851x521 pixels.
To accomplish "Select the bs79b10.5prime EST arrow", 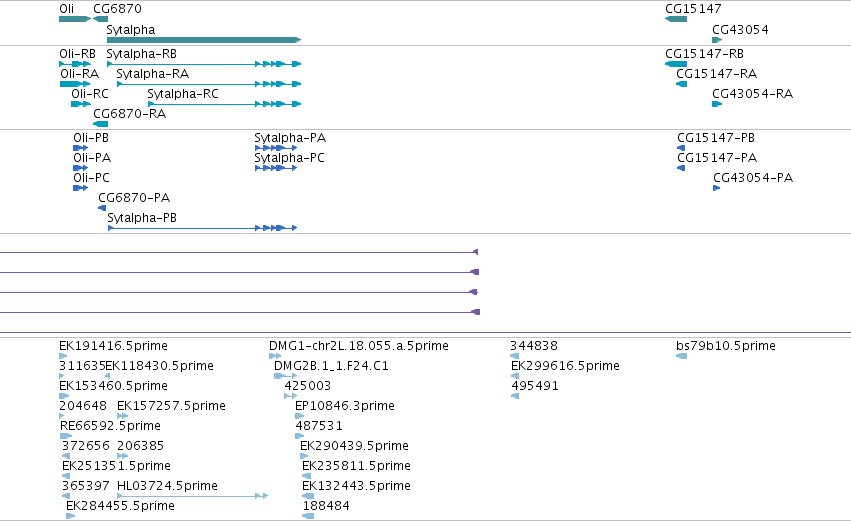I will (x=681, y=356).
